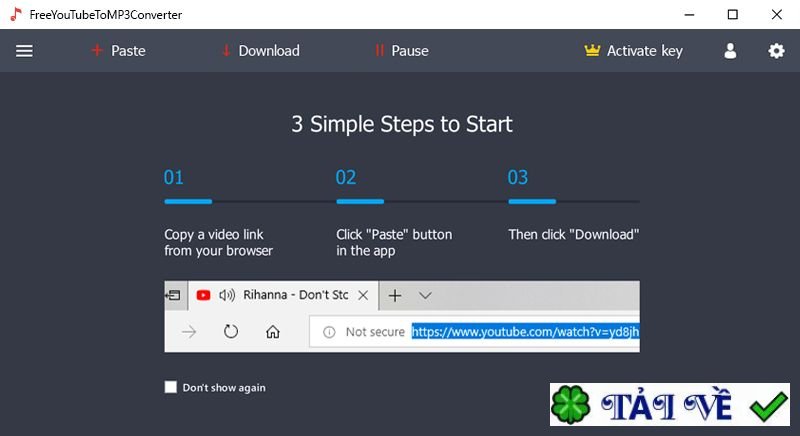
Task: Open the settings gear icon
Action: (x=776, y=51)
